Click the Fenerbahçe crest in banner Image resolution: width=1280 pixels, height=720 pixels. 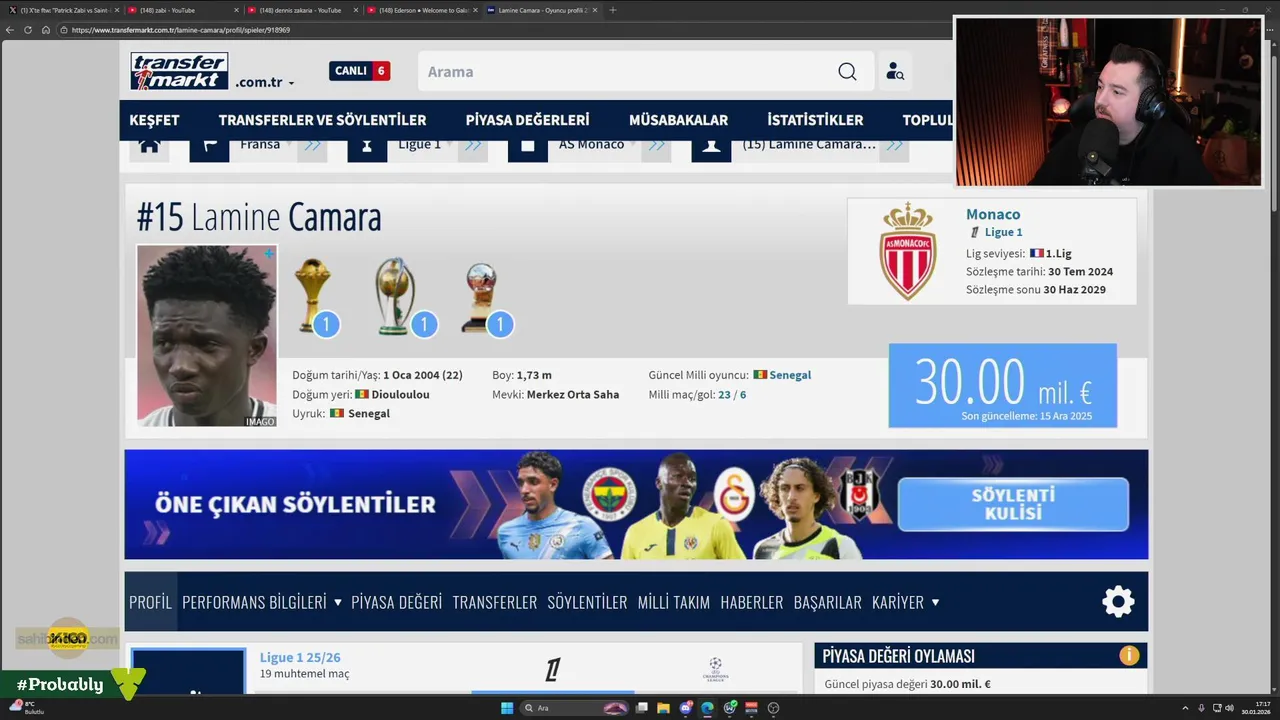610,494
